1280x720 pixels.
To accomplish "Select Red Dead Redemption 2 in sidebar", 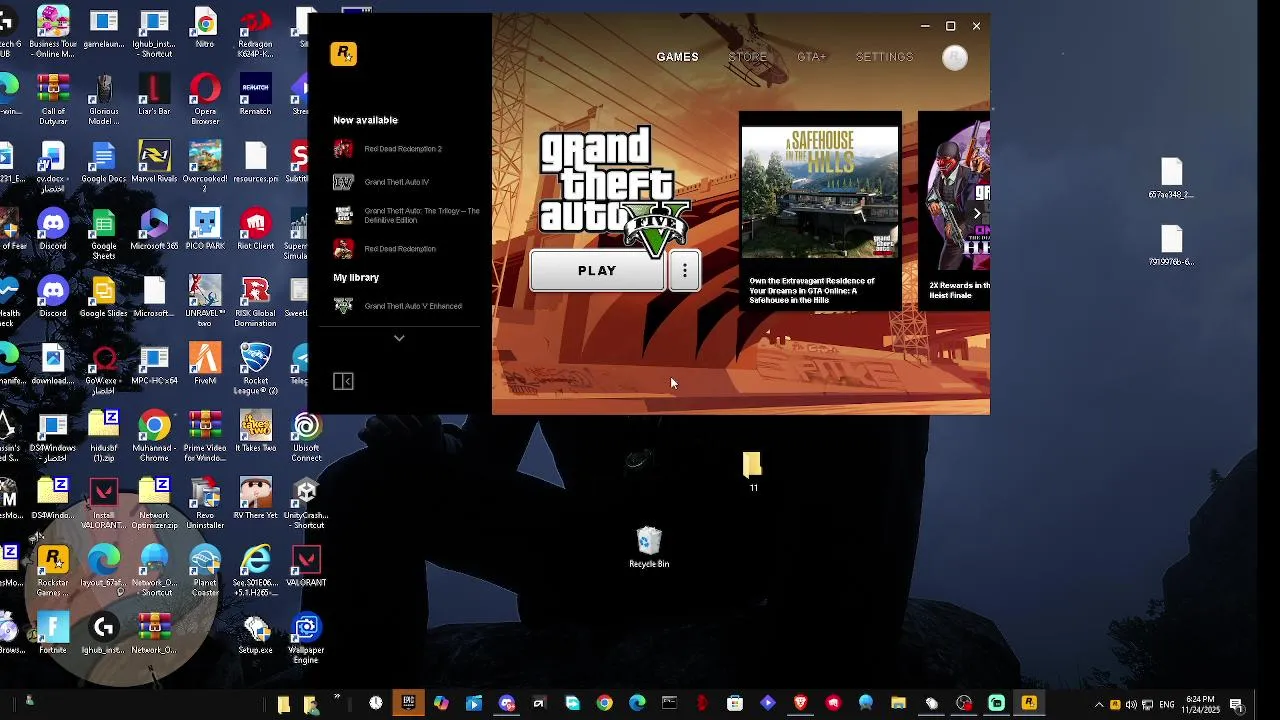I will click(x=405, y=149).
